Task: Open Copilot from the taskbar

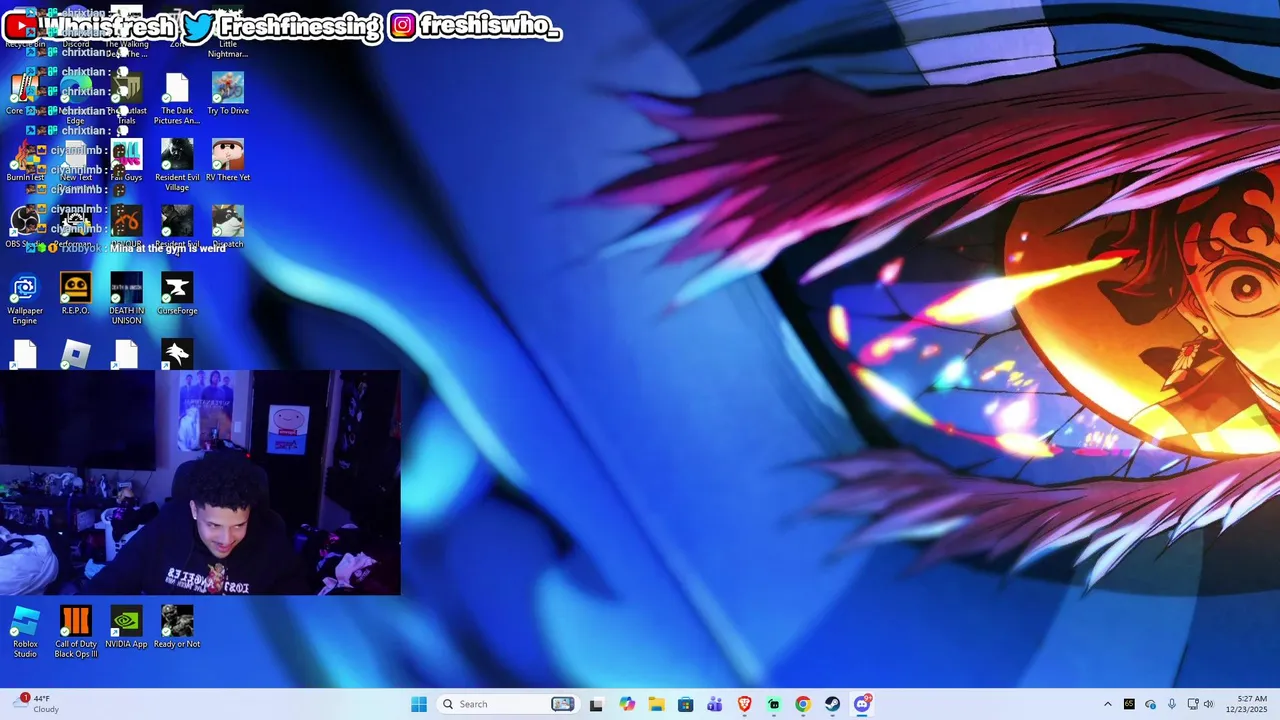Action: (627, 704)
